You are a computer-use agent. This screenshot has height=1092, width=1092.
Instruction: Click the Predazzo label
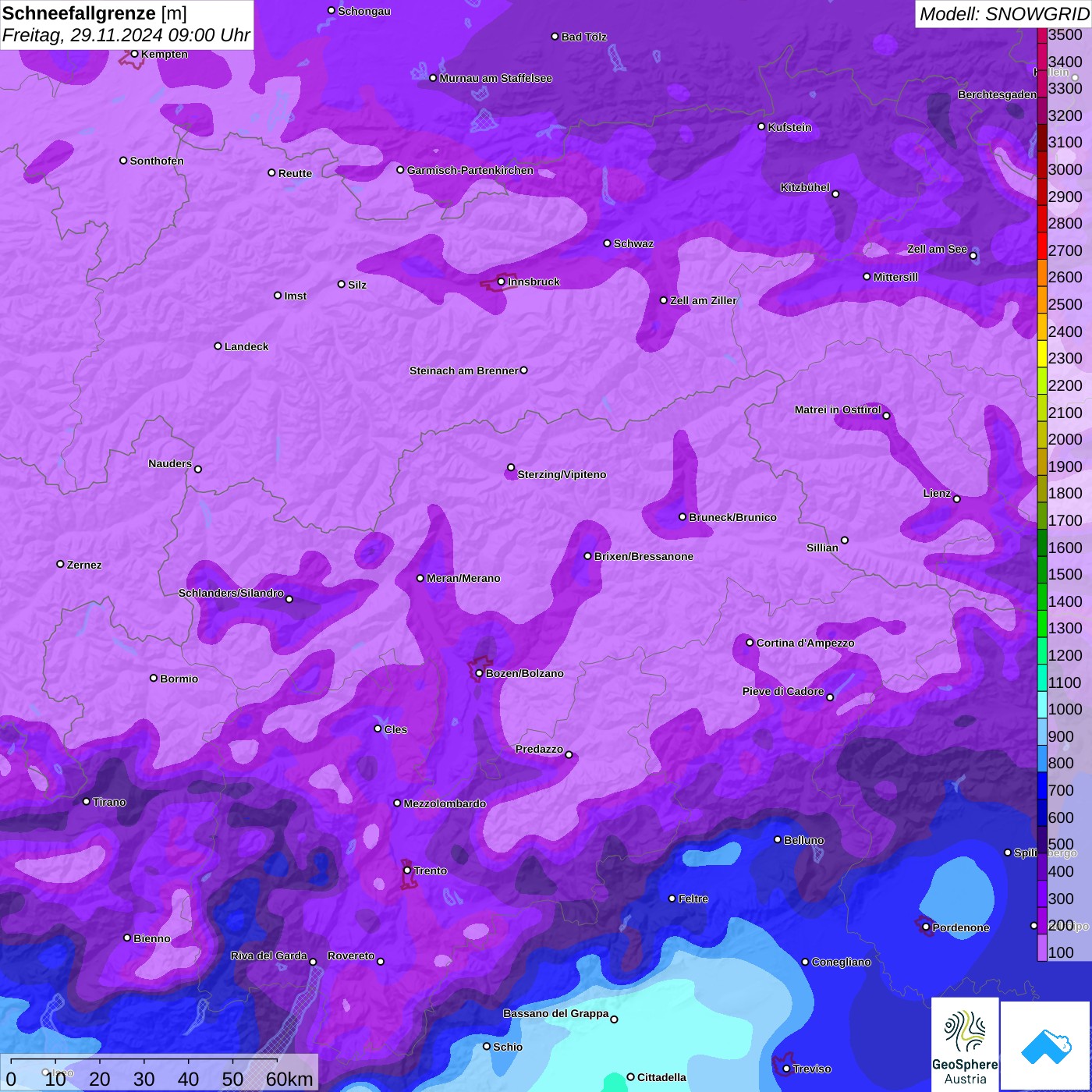[539, 749]
